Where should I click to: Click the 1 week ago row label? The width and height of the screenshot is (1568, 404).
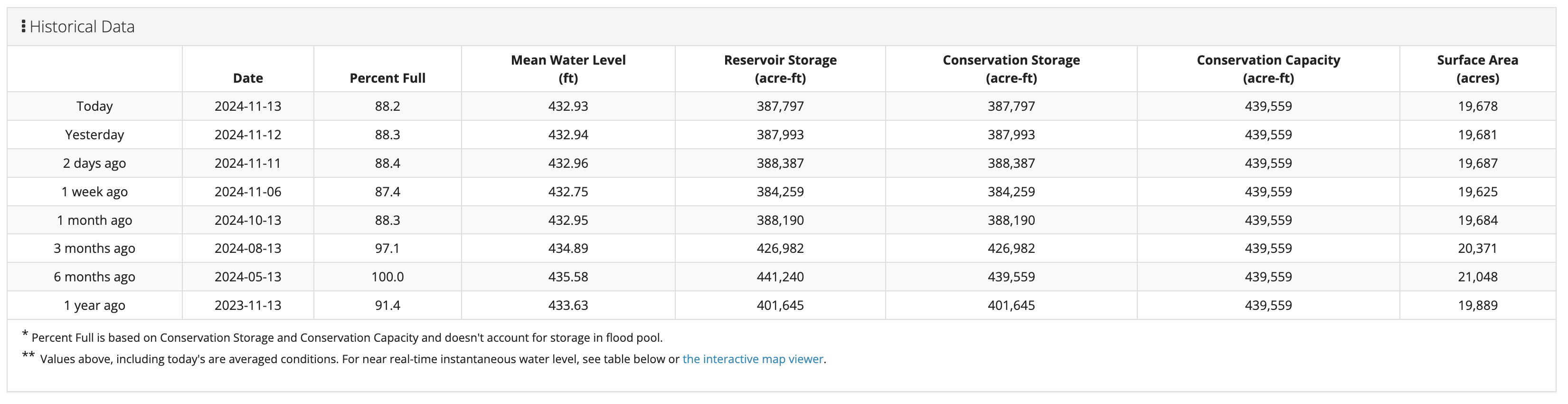[x=94, y=192]
